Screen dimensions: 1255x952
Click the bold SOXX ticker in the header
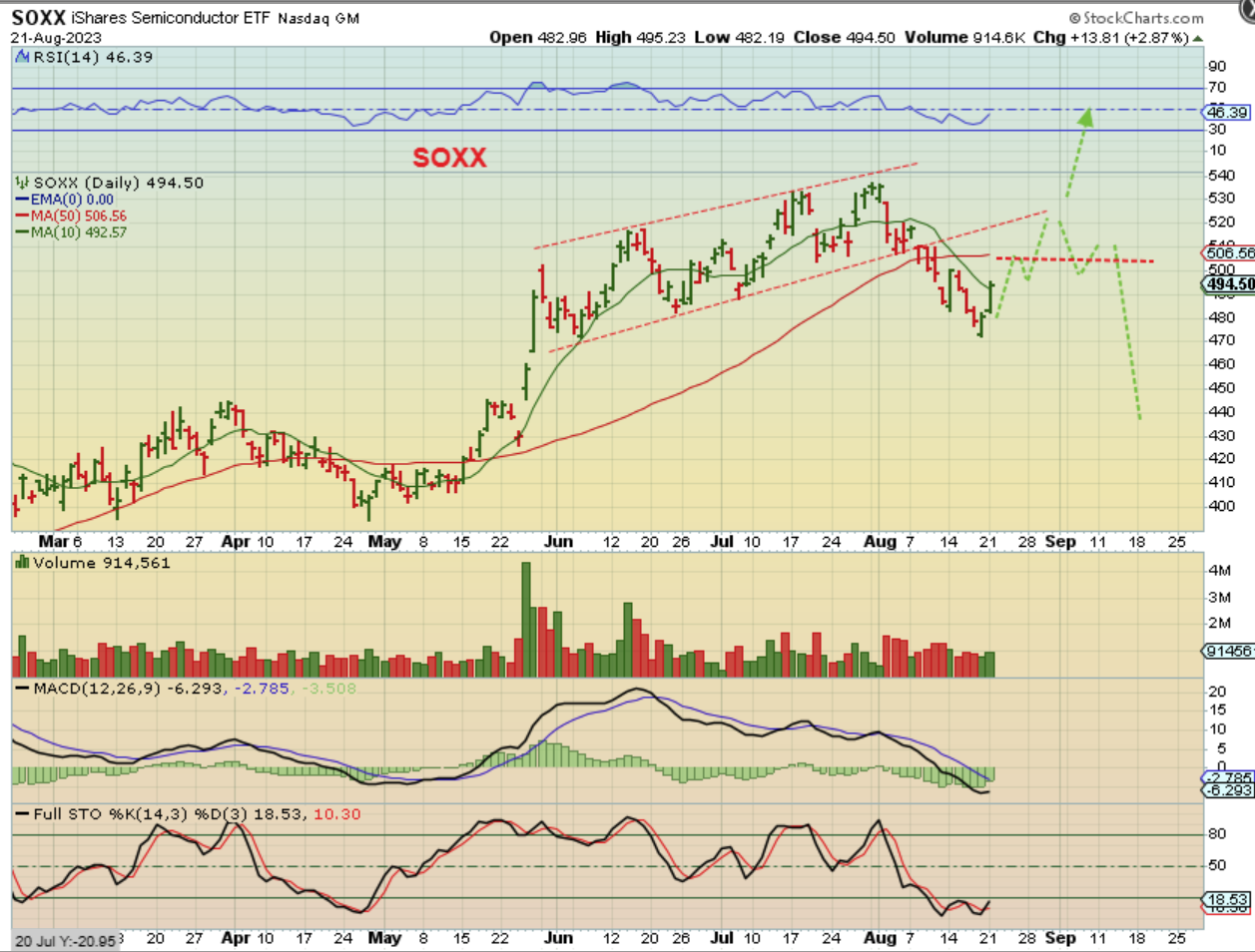39,18
